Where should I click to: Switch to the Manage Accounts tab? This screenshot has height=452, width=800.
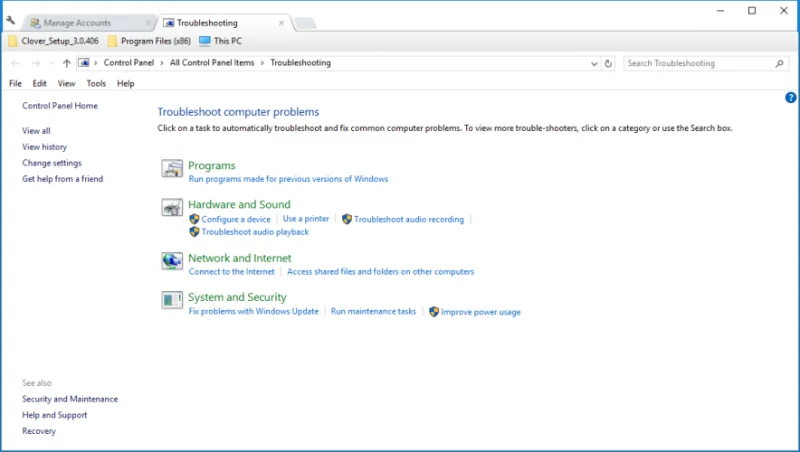pos(87,23)
